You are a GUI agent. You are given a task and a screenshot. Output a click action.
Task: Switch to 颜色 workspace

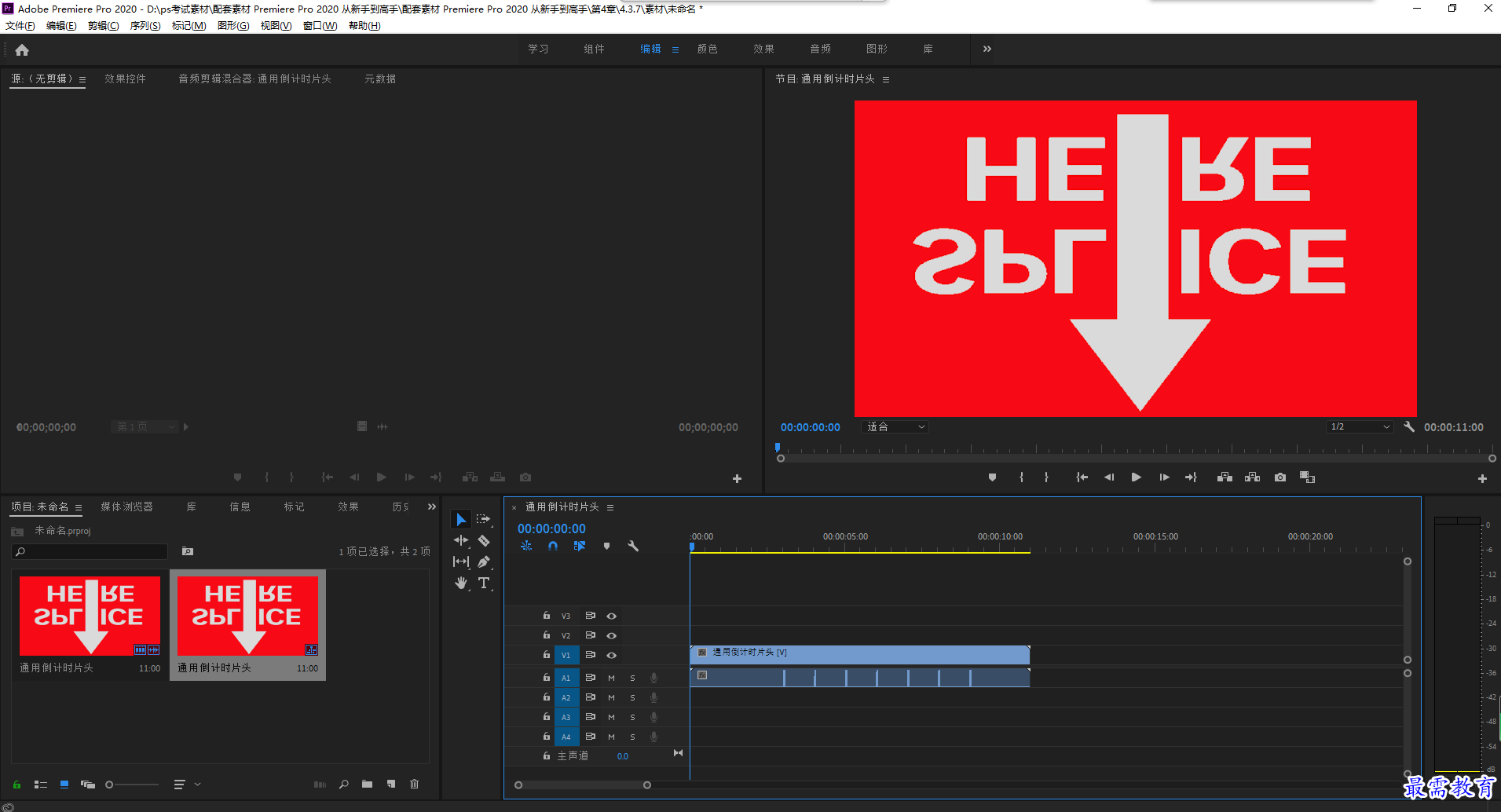point(707,49)
